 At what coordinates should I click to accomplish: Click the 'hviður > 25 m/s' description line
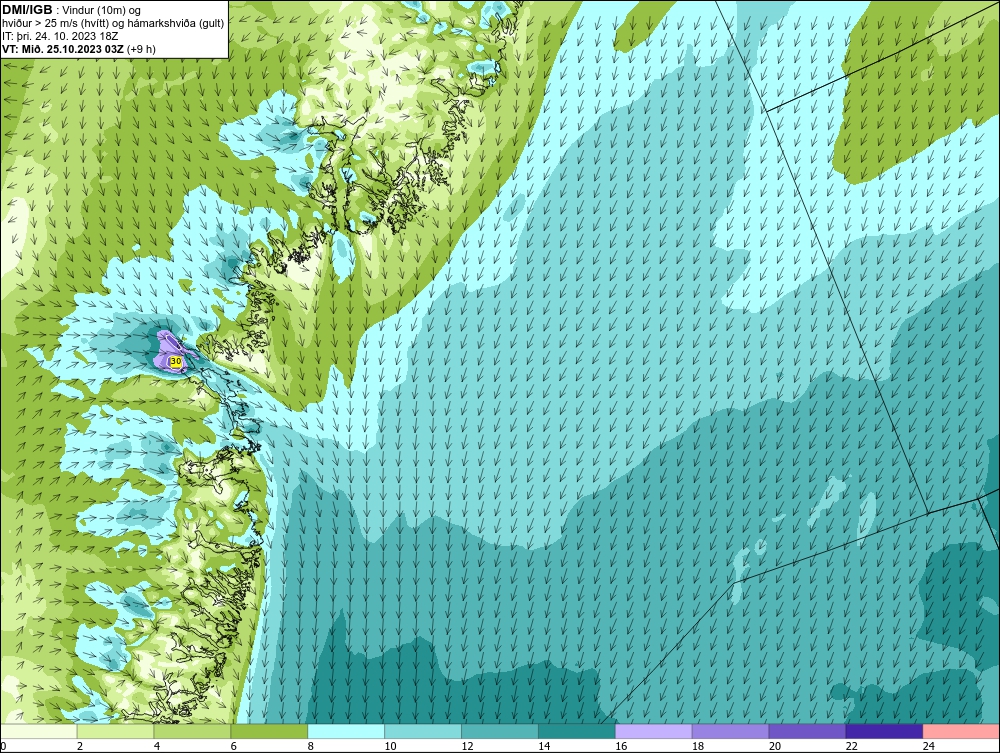(x=113, y=23)
